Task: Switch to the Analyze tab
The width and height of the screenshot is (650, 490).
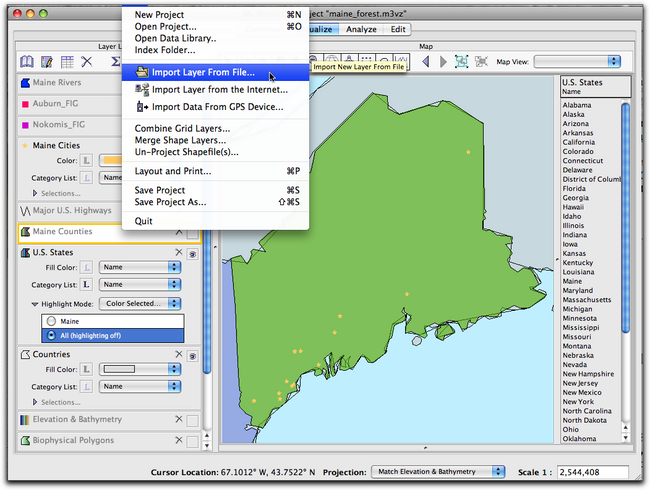Action: click(x=362, y=30)
